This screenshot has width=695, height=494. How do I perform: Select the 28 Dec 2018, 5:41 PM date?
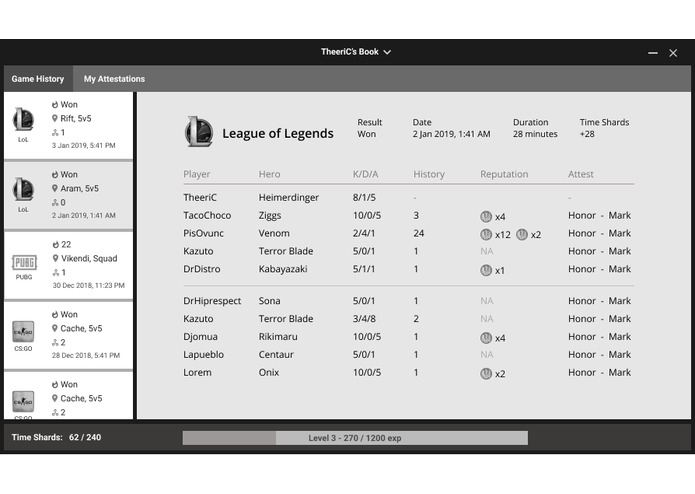[86, 355]
